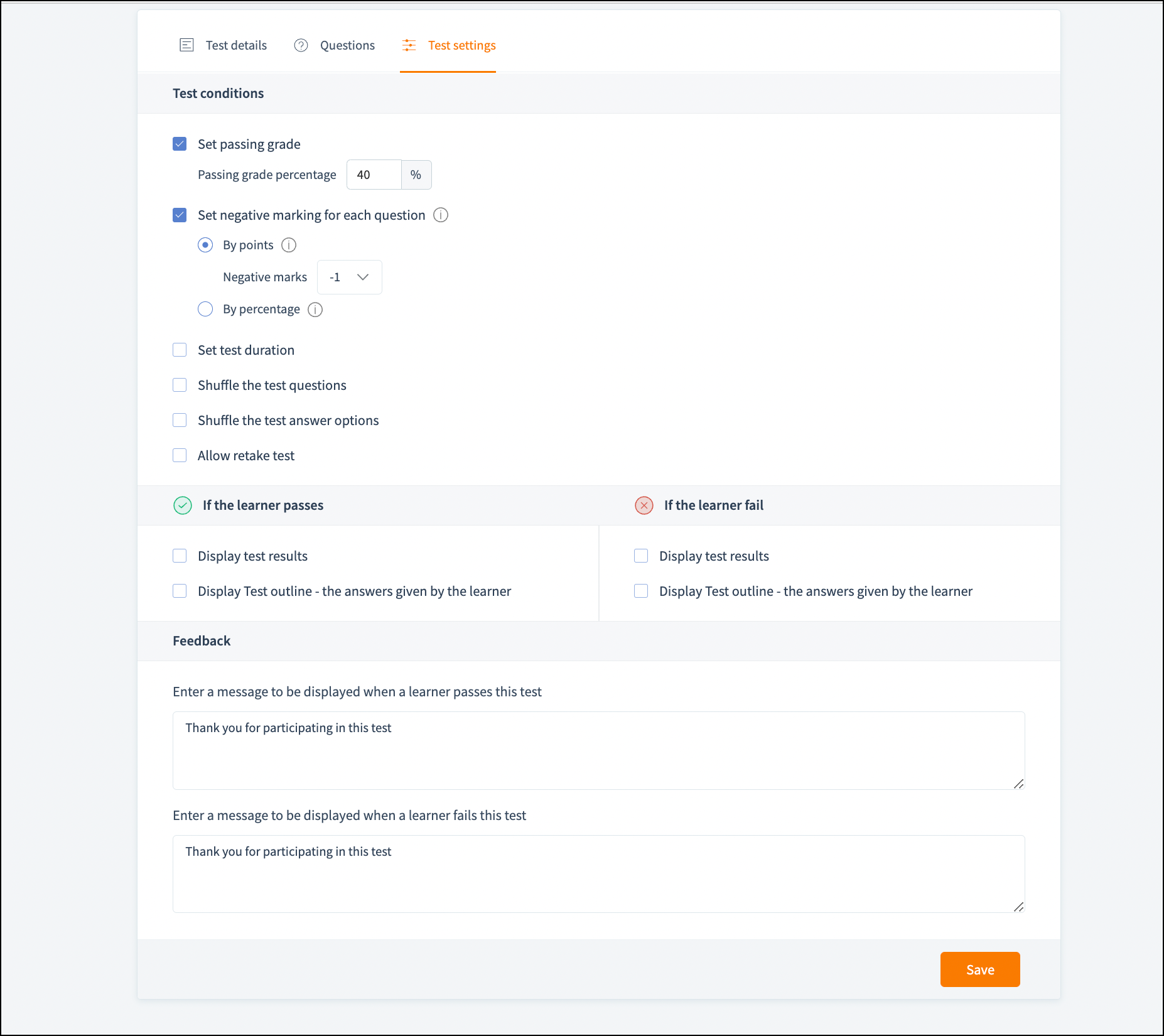
Task: Tick the Set test duration checkbox
Action: click(x=180, y=350)
